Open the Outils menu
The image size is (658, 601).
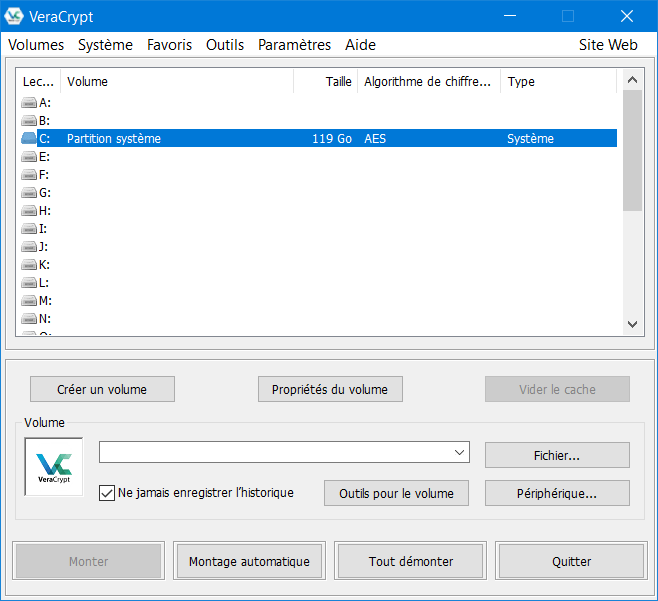pos(225,45)
